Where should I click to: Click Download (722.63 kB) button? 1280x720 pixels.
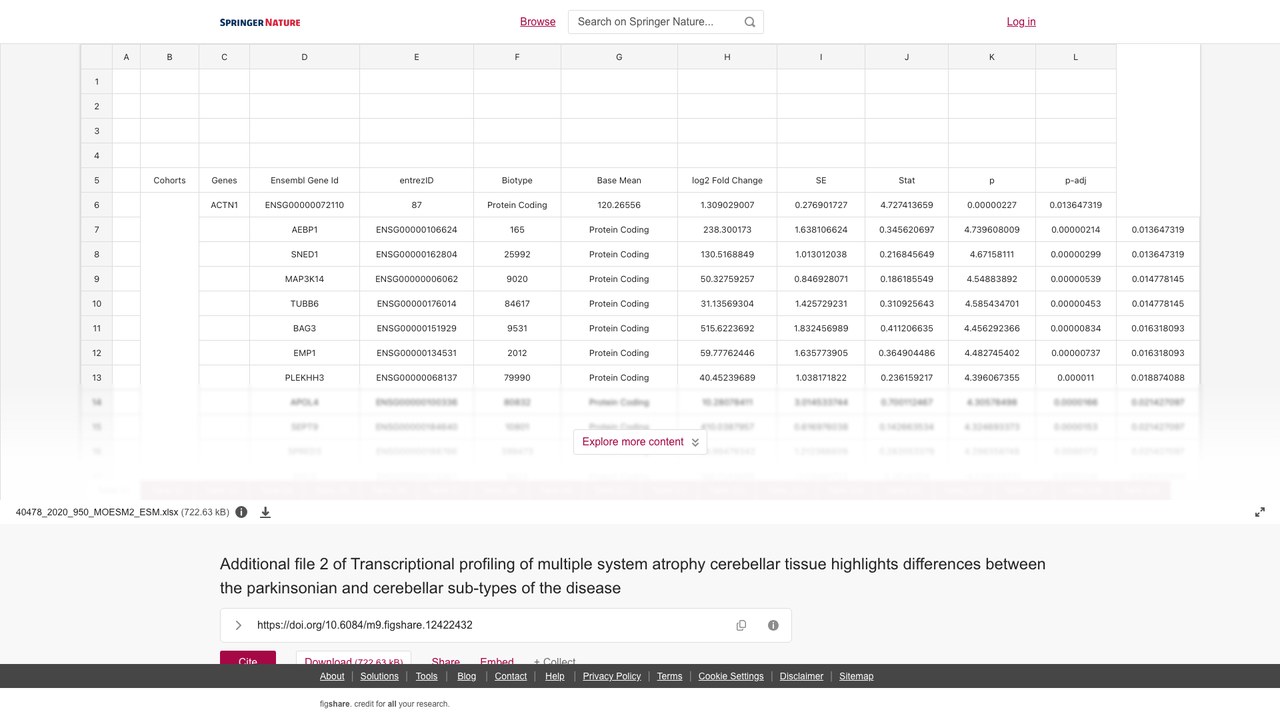click(353, 658)
